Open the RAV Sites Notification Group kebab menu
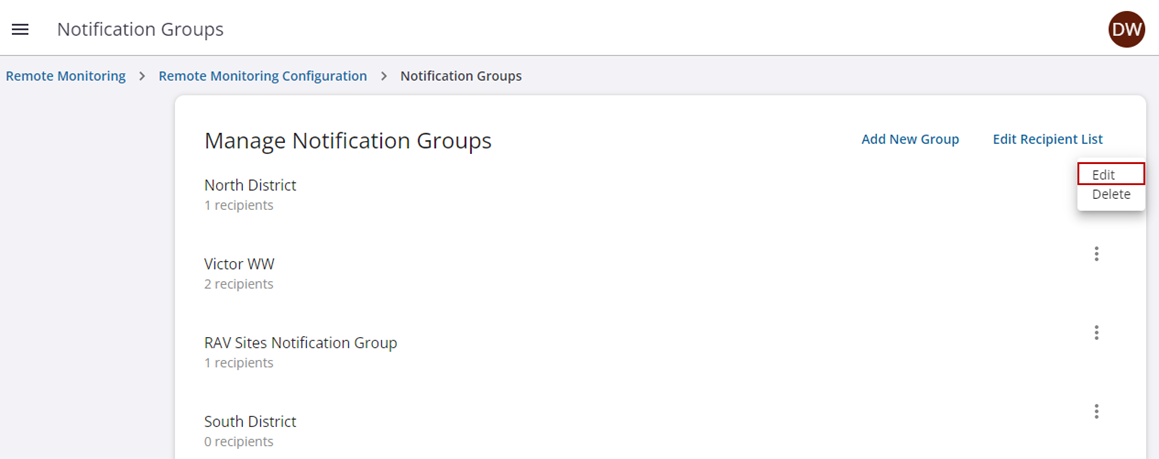The width and height of the screenshot is (1159, 459). click(x=1096, y=333)
